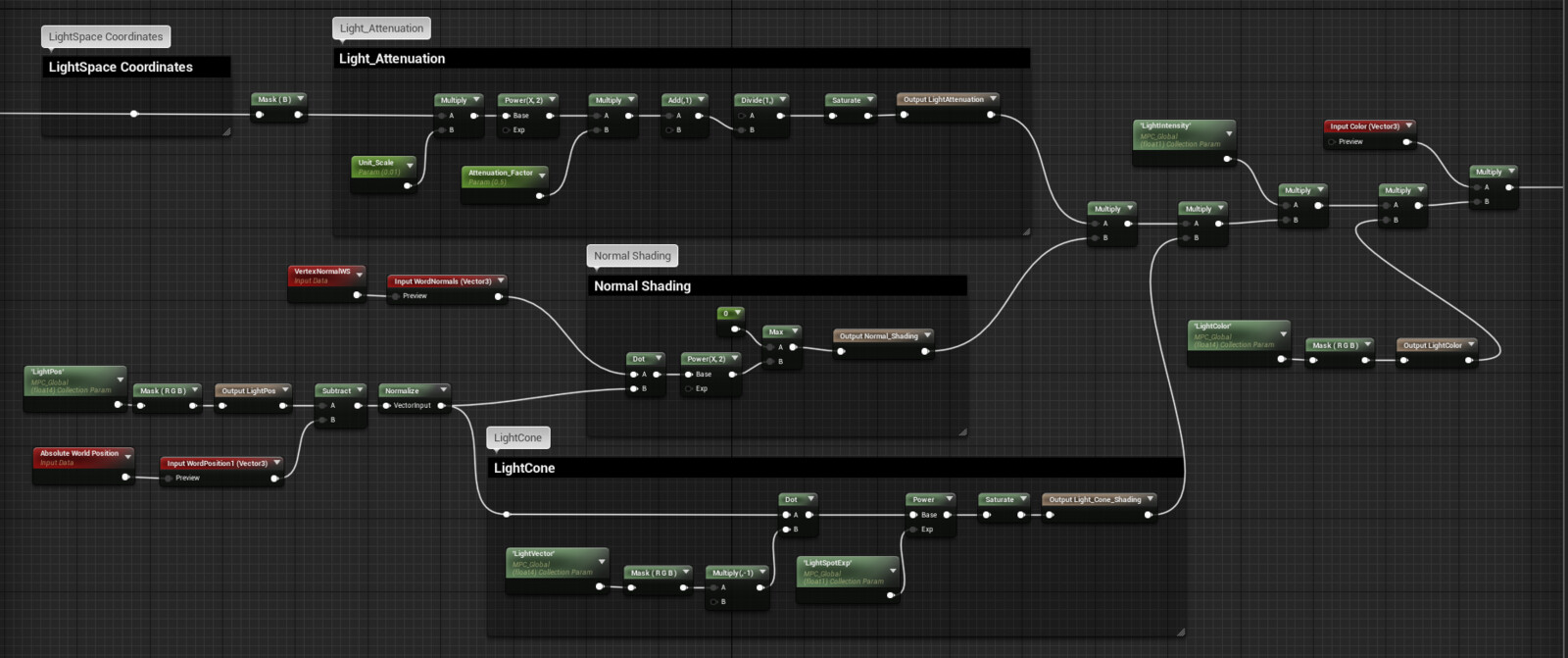The image size is (1568, 658).
Task: Collapse the Subtract node arrow
Action: (360, 390)
